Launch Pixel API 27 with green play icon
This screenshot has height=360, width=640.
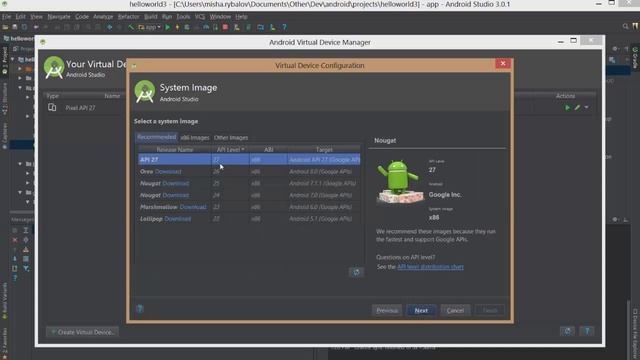567,107
